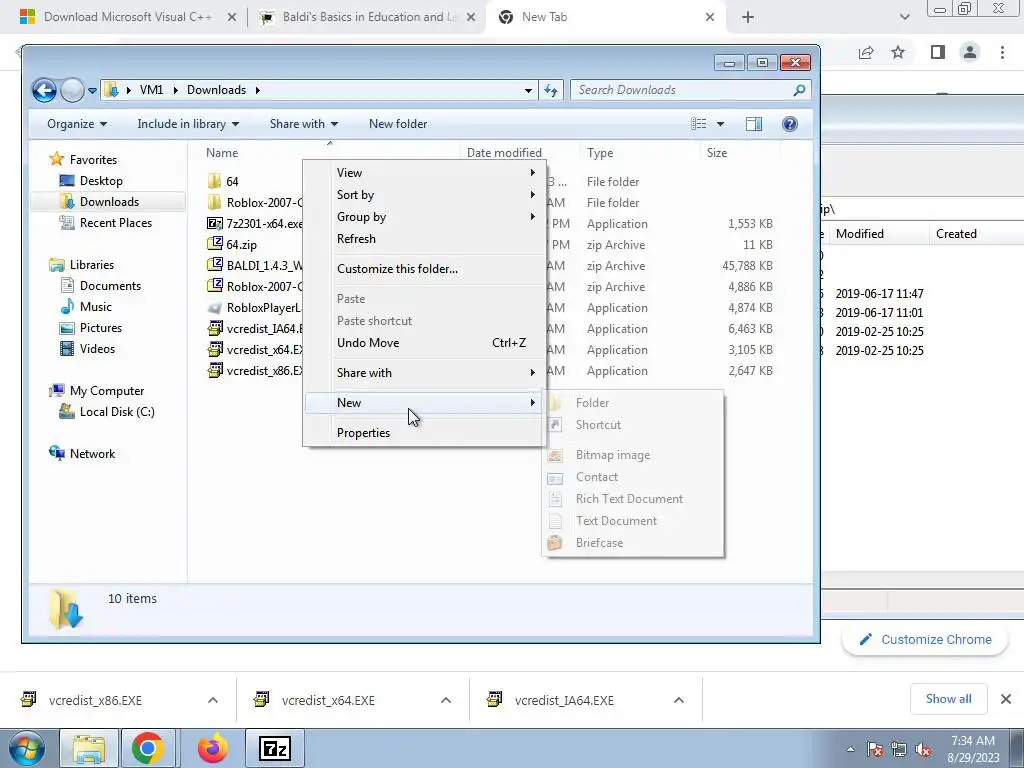Switch to Baldi's Basics Chrome tab

pos(370,17)
